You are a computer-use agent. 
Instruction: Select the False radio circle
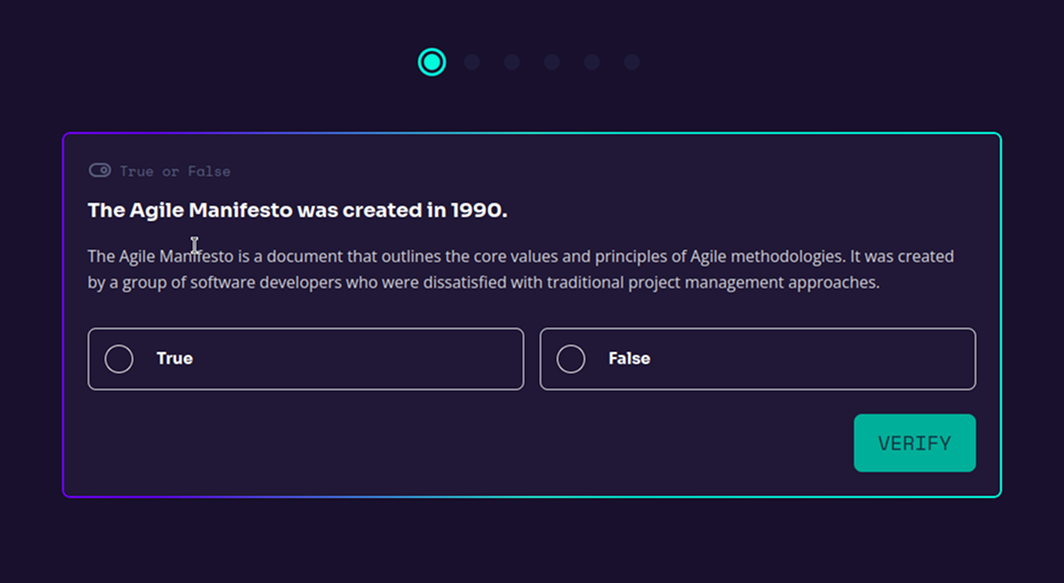571,359
